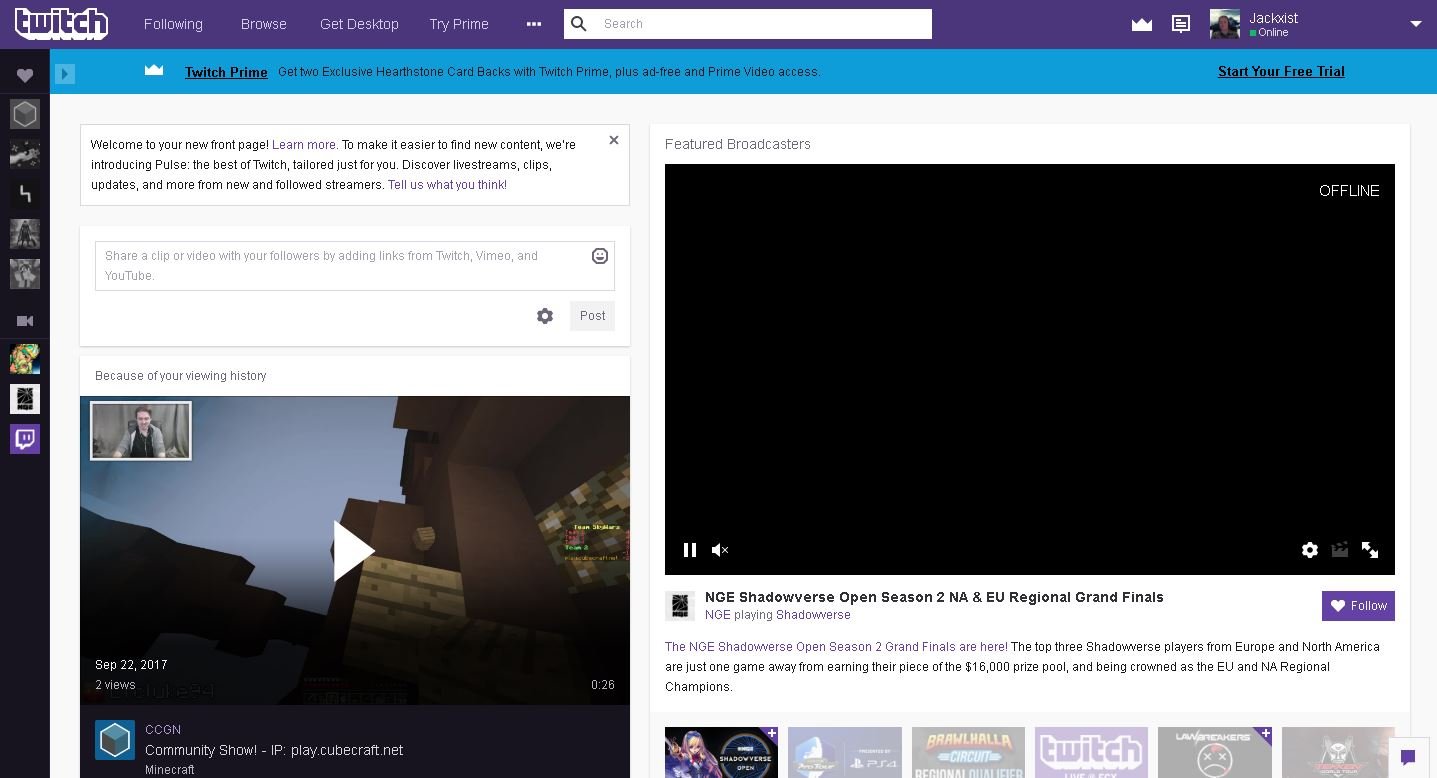Viewport: 1437px width, 778px height.
Task: Click the Jackxist profile avatar
Action: click(x=1225, y=24)
